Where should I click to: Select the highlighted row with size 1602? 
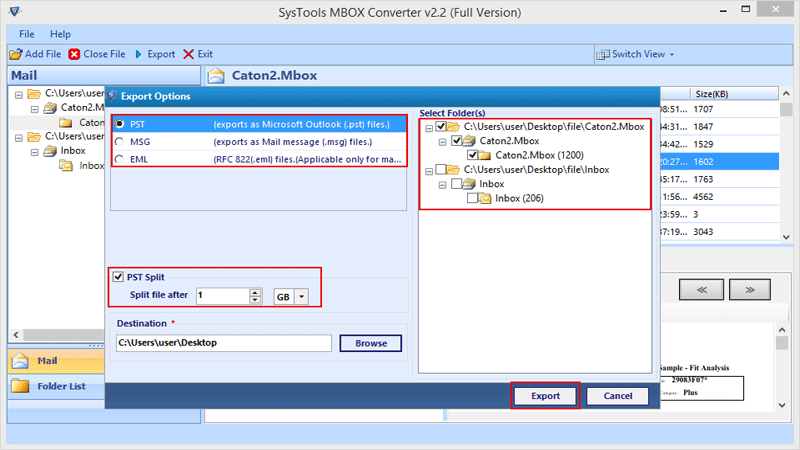(x=719, y=162)
